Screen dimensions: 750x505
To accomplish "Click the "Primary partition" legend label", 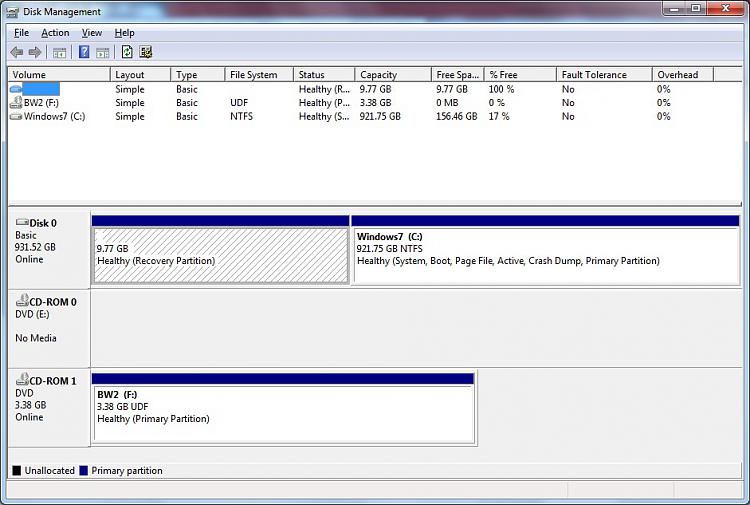I will (127, 471).
